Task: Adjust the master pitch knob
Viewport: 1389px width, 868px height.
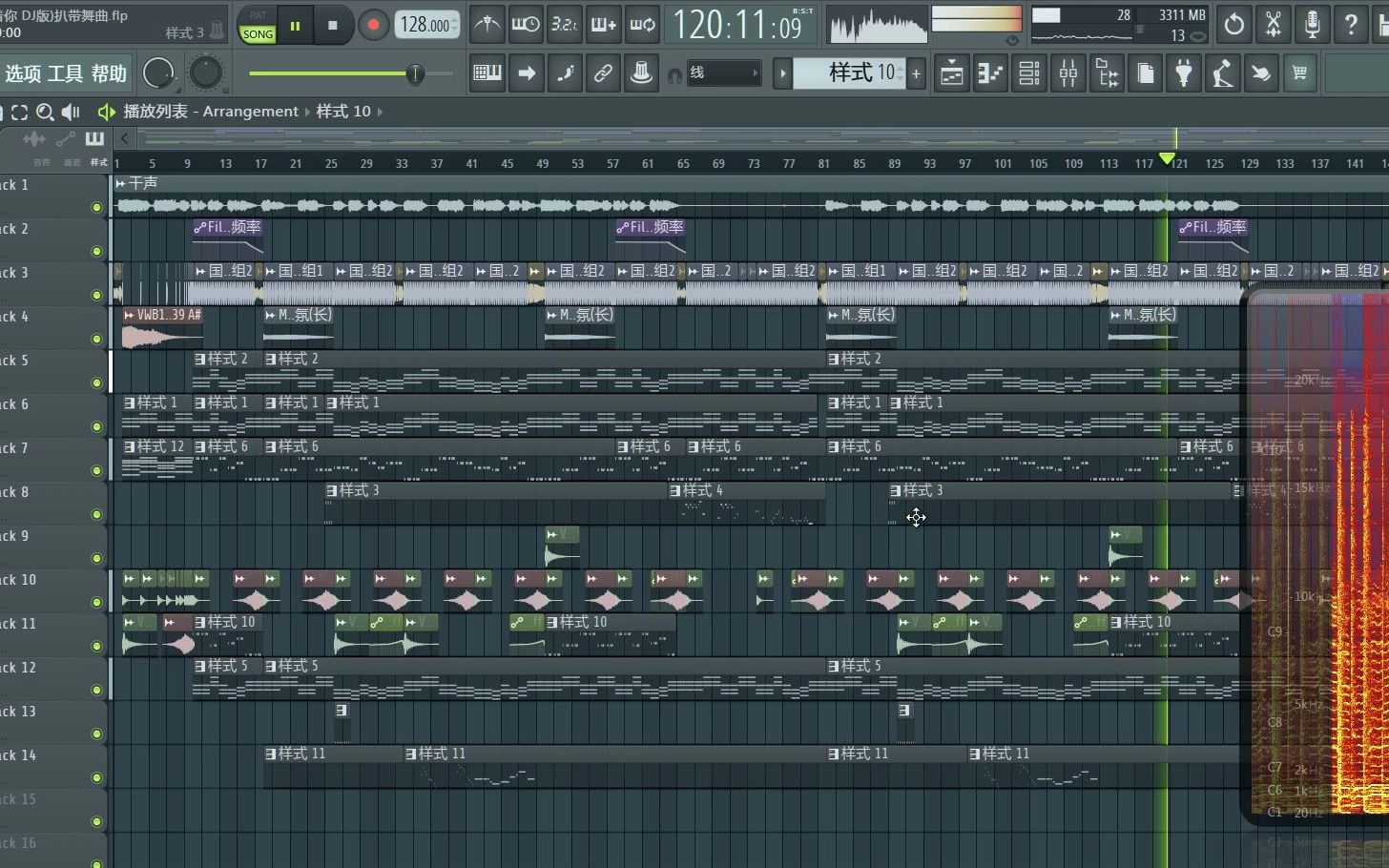Action: [205, 73]
